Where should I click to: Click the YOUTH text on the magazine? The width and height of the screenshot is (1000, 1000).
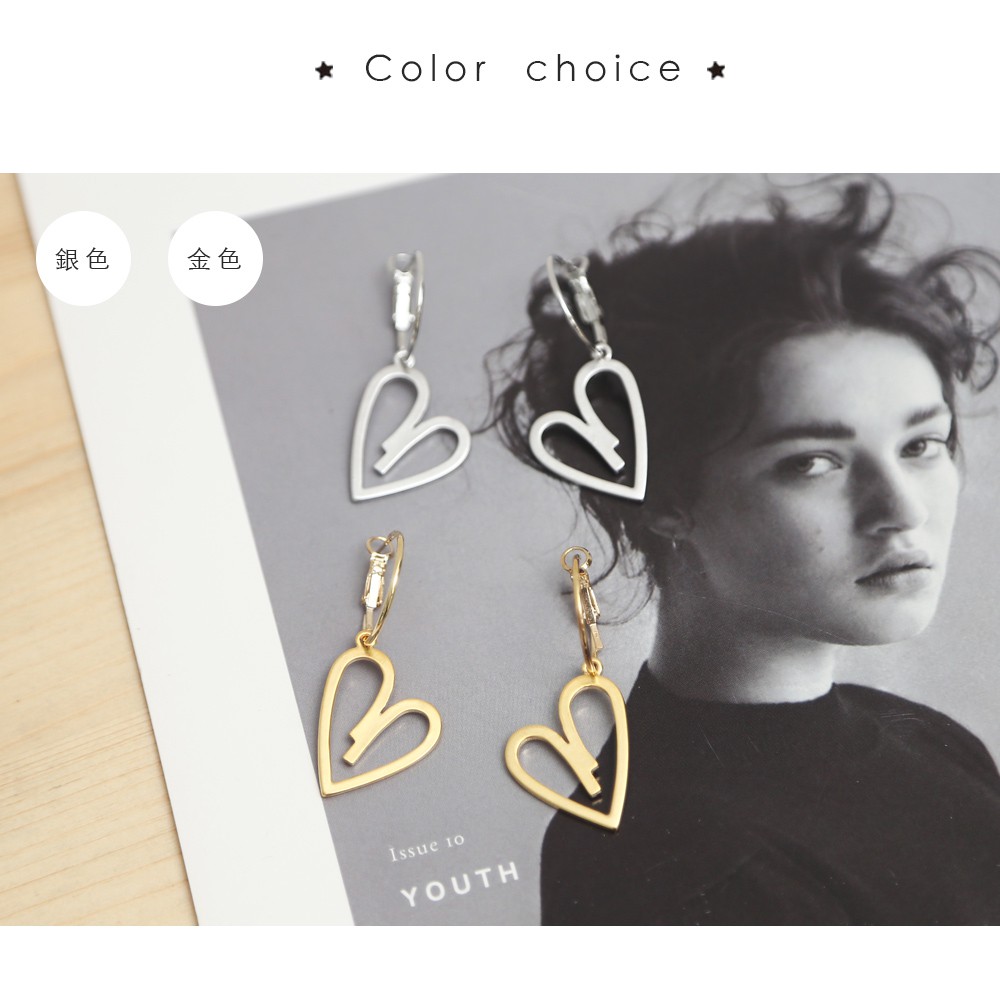pos(460,885)
